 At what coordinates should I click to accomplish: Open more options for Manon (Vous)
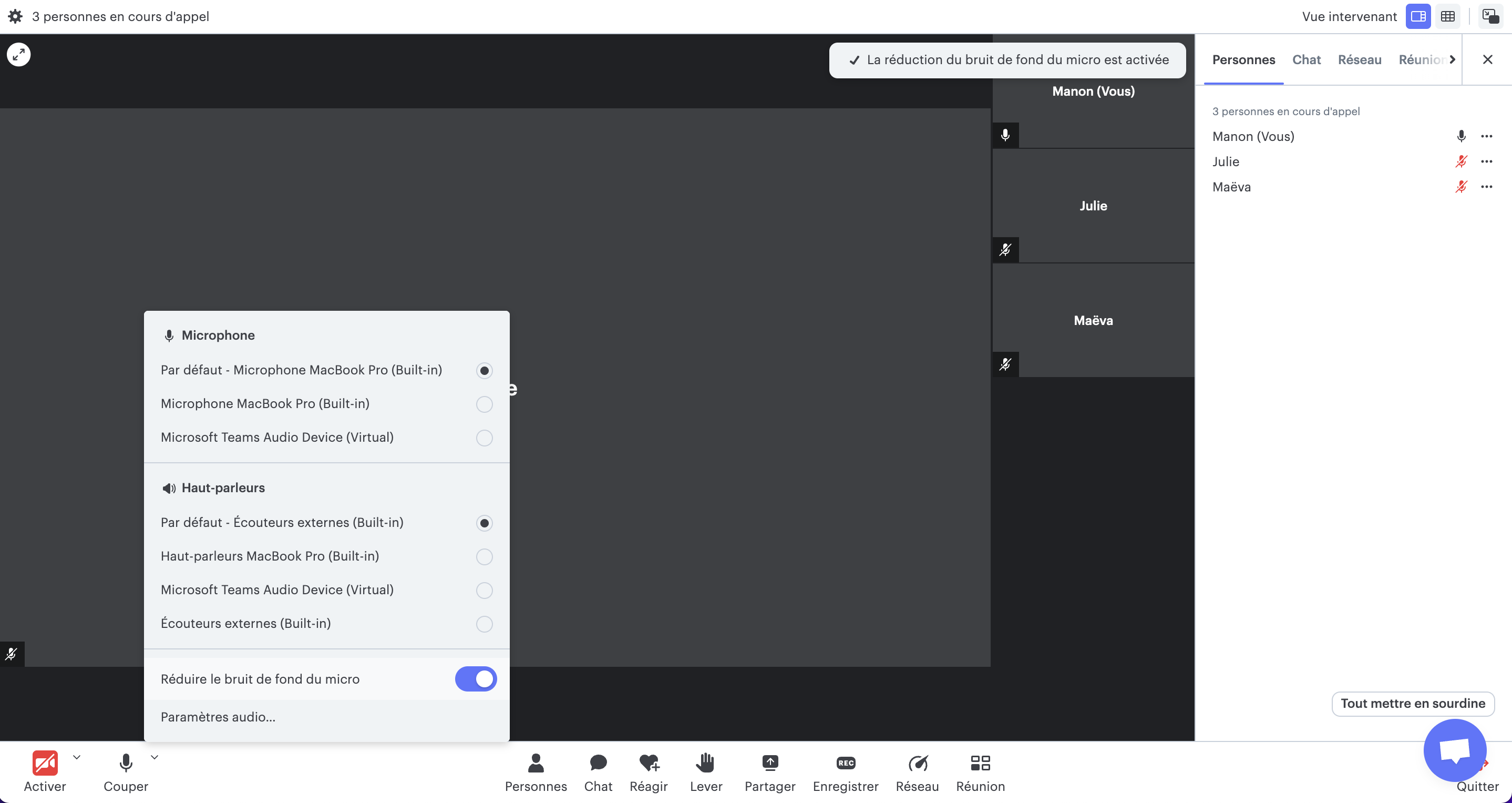coord(1487,136)
